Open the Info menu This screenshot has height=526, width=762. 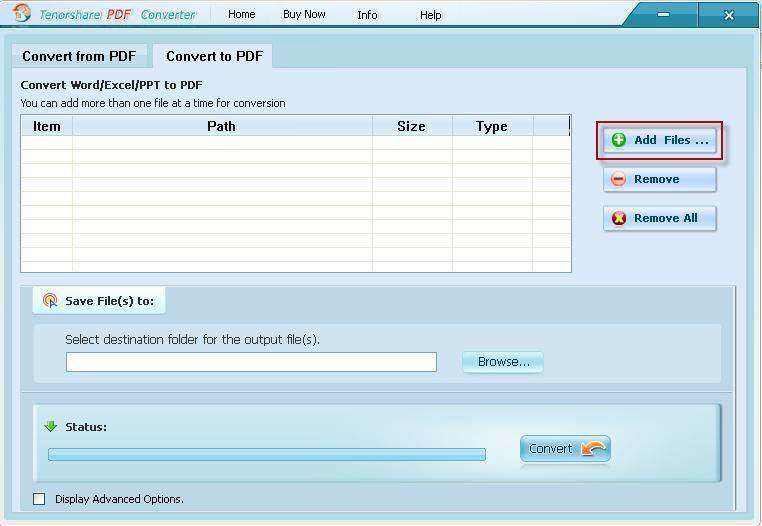pos(367,15)
